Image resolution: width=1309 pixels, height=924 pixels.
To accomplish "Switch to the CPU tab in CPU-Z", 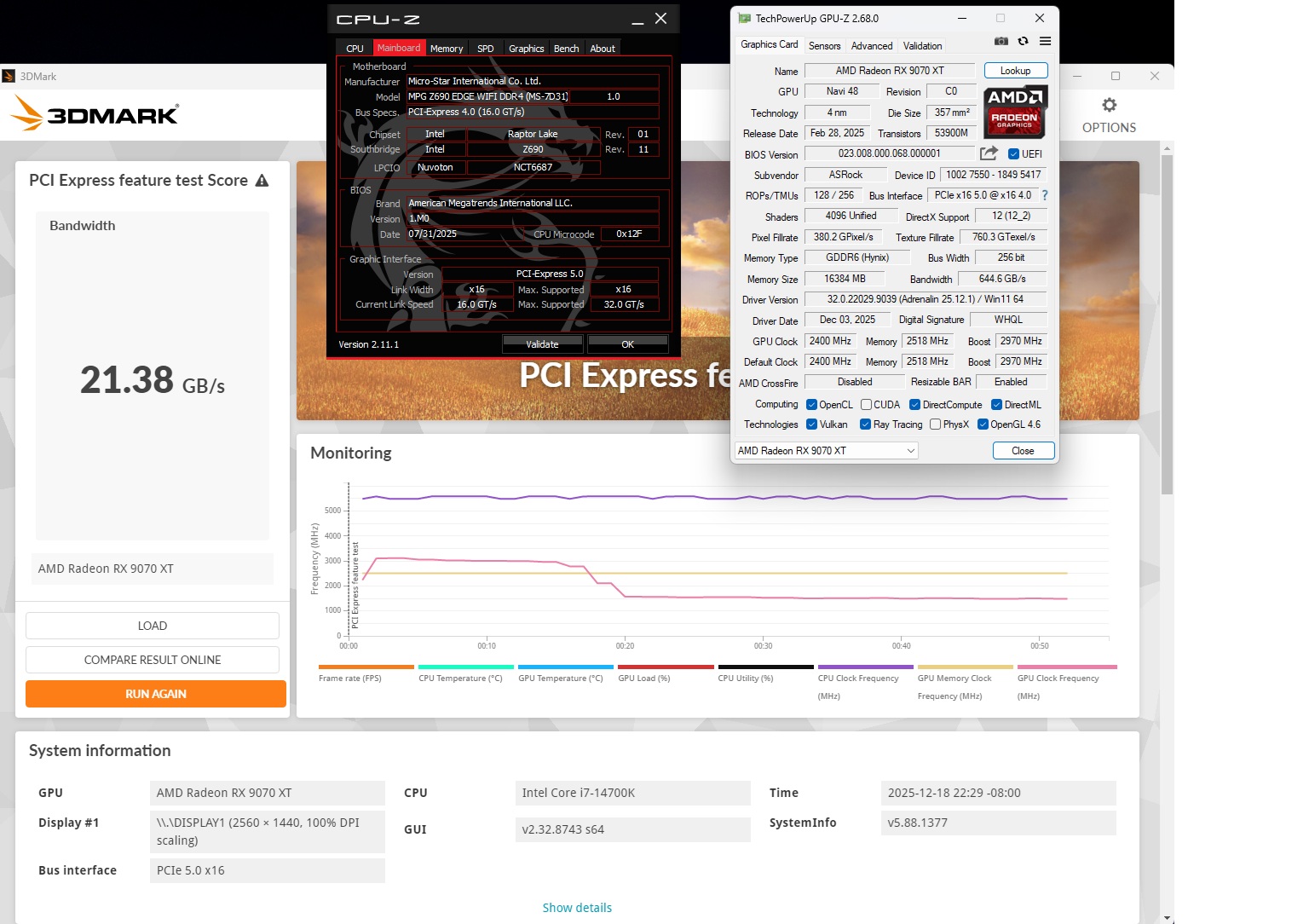I will click(355, 49).
